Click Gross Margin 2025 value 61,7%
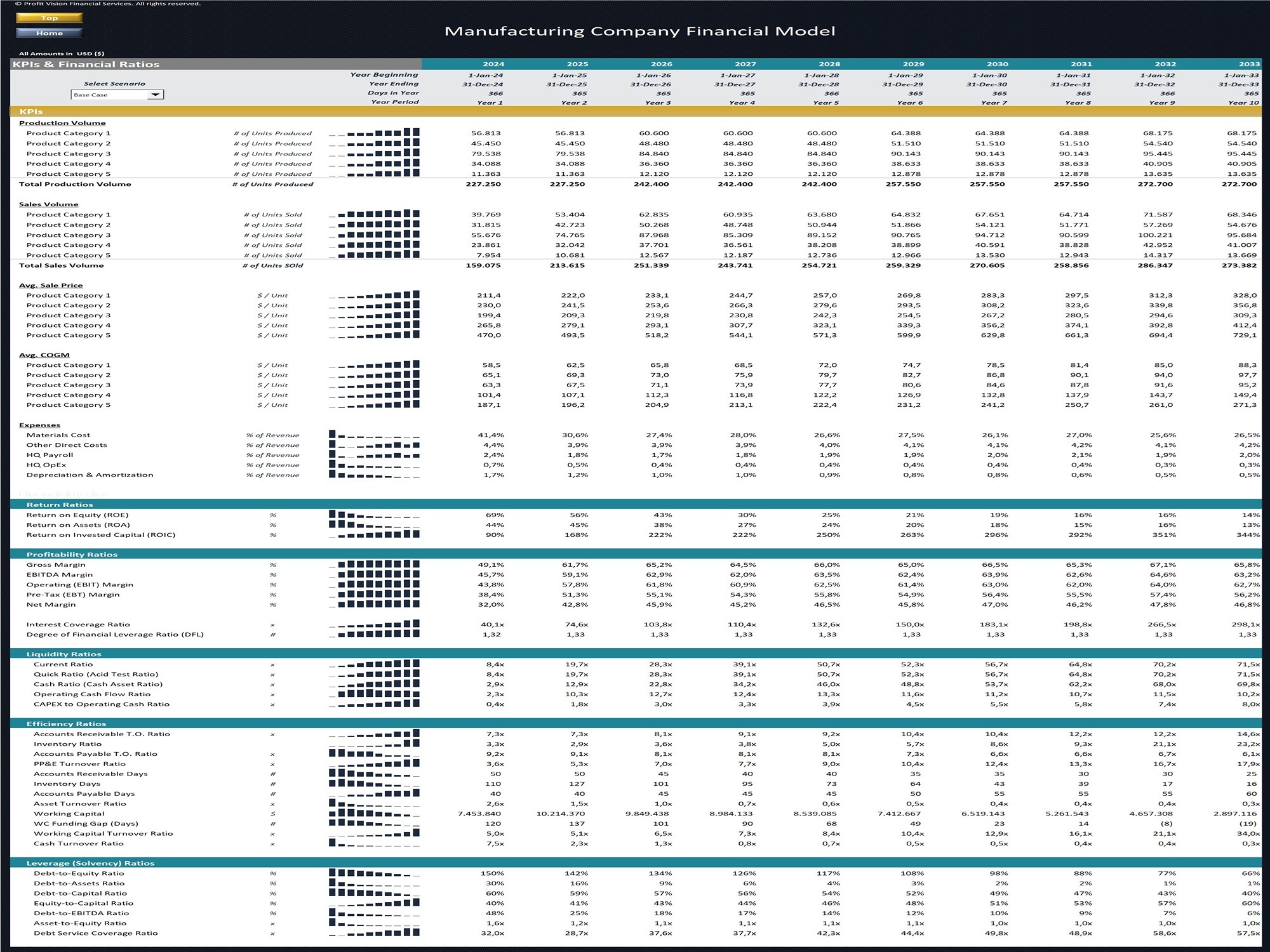The width and height of the screenshot is (1270, 952). click(x=575, y=564)
